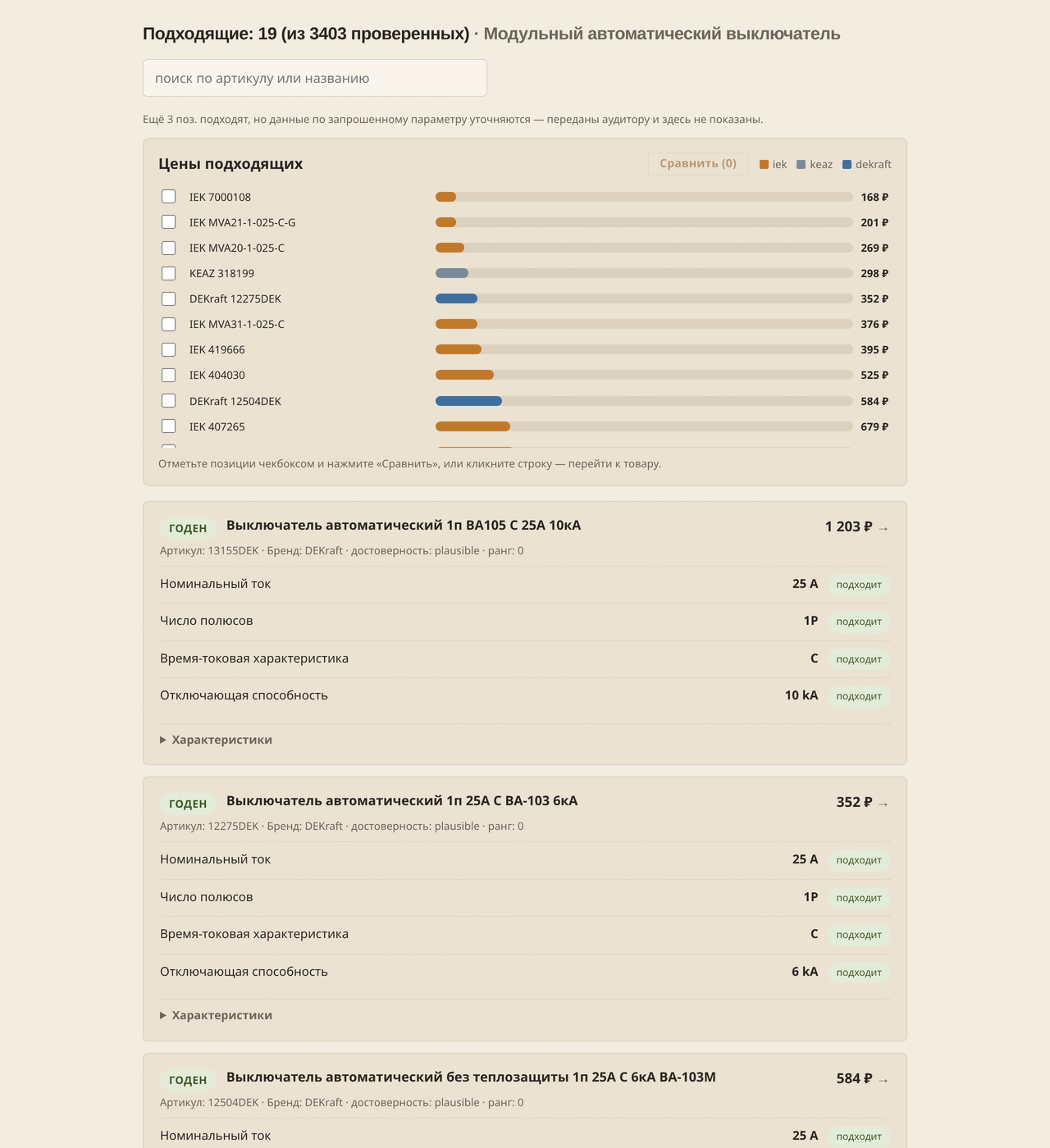Click the blue price bar for DEKraft 12504DEK
This screenshot has width=1050, height=1148.
click(x=468, y=401)
